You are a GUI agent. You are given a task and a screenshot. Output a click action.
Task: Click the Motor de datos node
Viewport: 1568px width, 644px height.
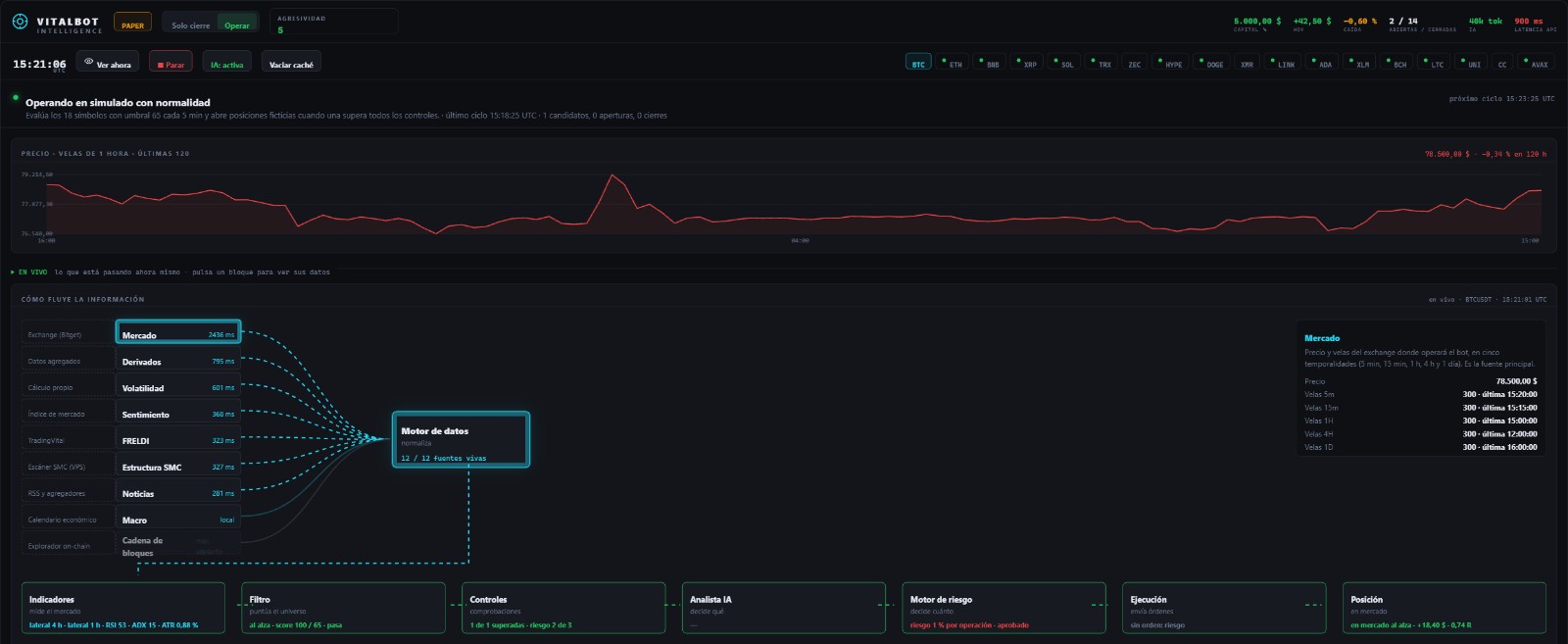461,439
